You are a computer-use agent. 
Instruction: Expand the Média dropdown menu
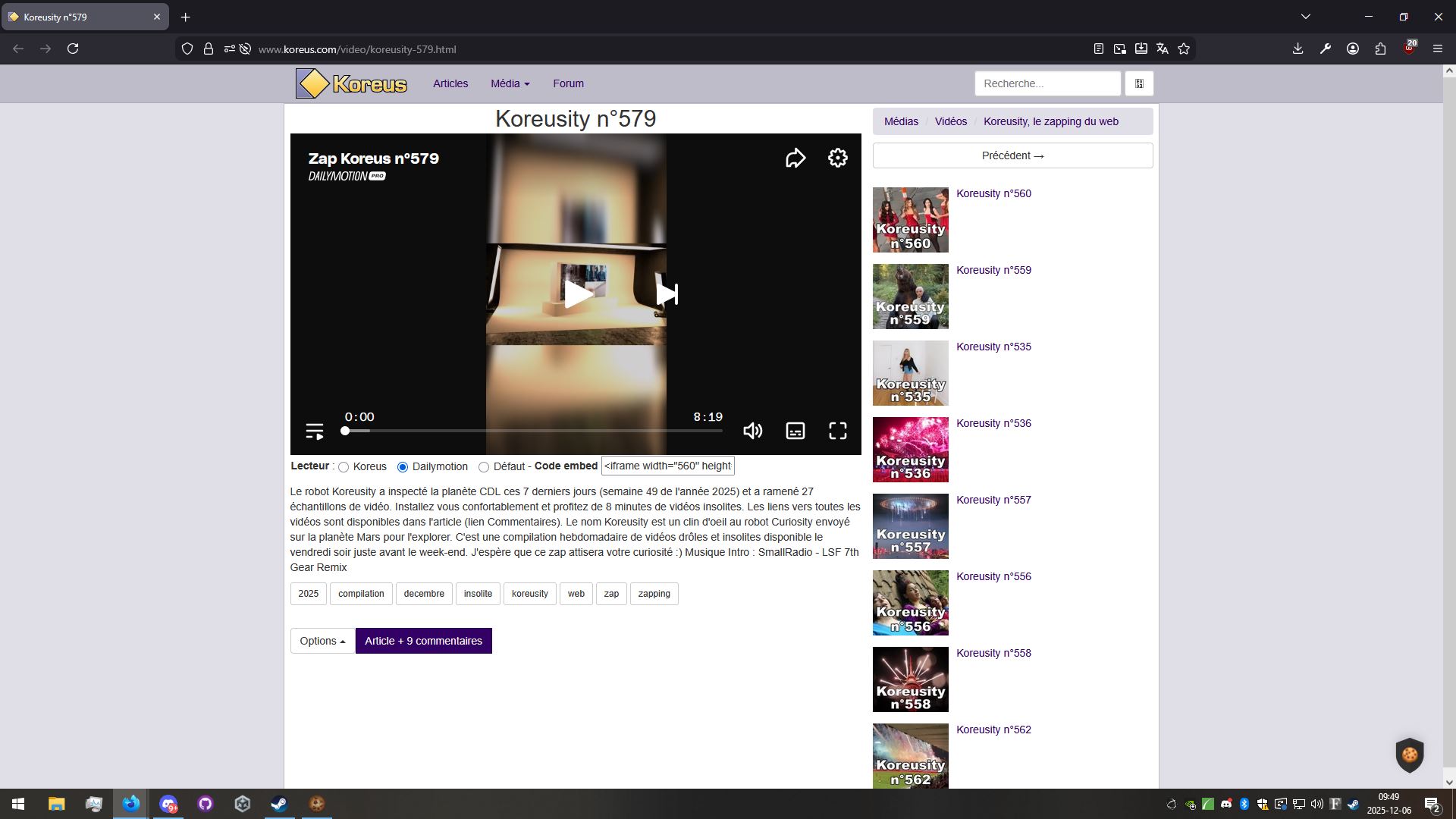point(510,83)
